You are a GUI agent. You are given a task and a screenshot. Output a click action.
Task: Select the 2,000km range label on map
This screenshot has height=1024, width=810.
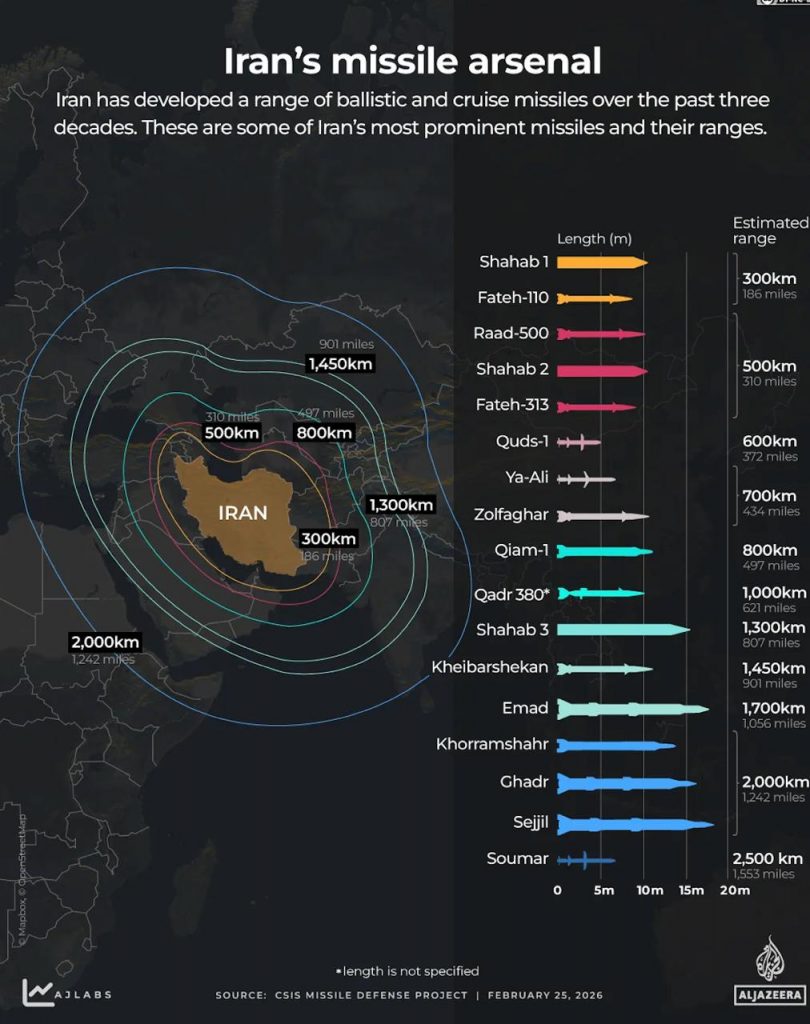pos(105,641)
